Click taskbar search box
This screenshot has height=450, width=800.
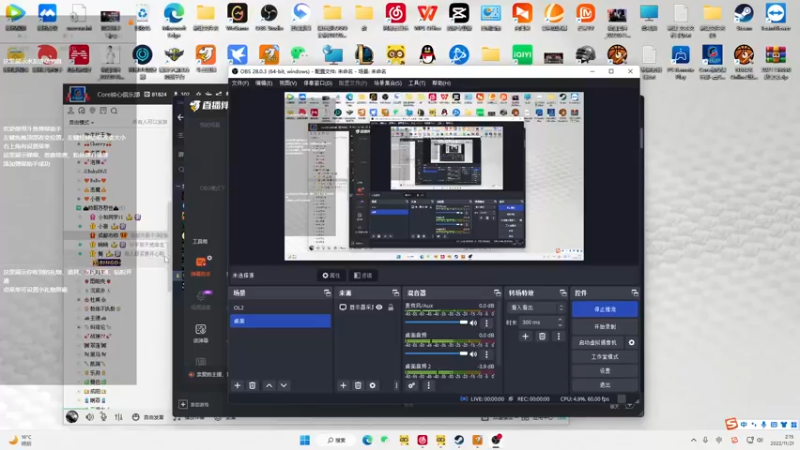(337, 440)
